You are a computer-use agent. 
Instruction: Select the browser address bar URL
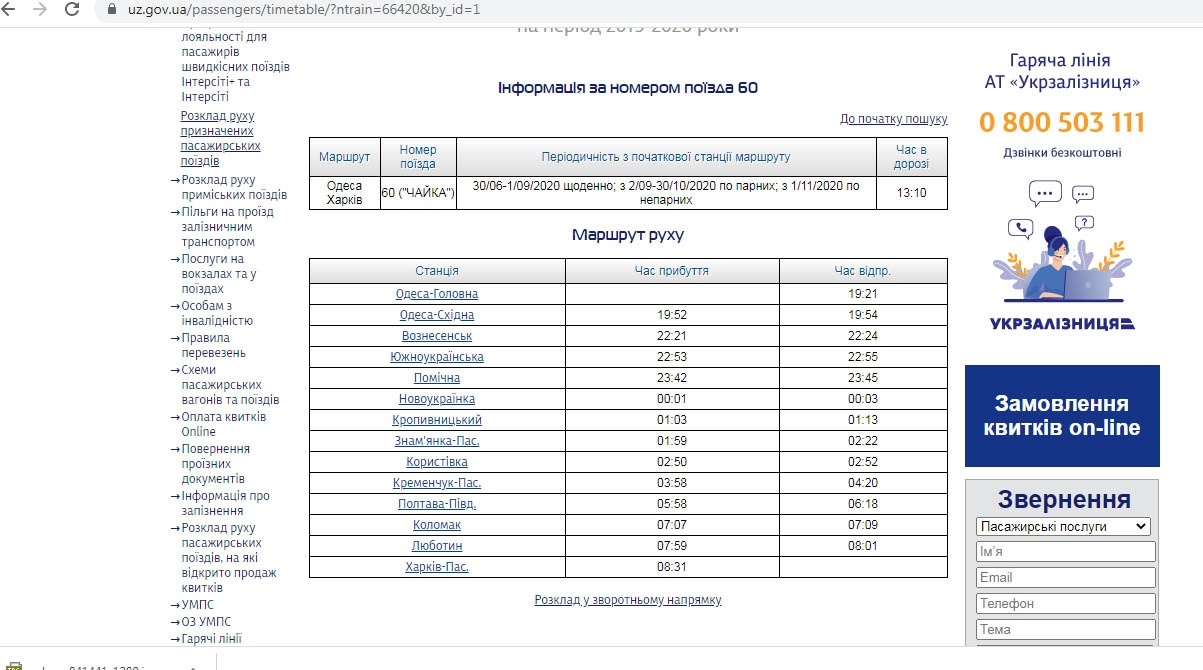[x=304, y=9]
